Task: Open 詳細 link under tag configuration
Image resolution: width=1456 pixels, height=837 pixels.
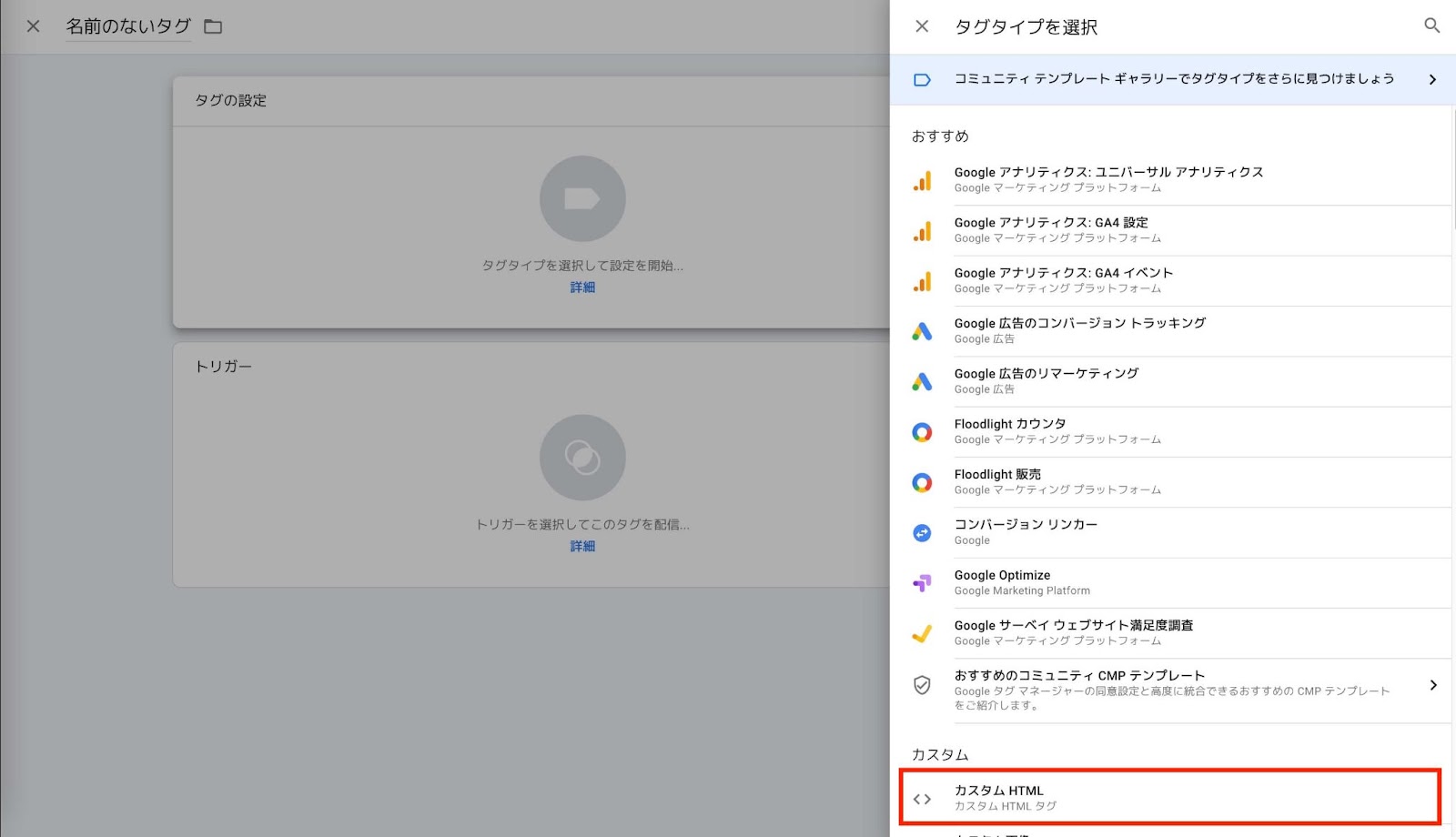Action: click(x=582, y=287)
